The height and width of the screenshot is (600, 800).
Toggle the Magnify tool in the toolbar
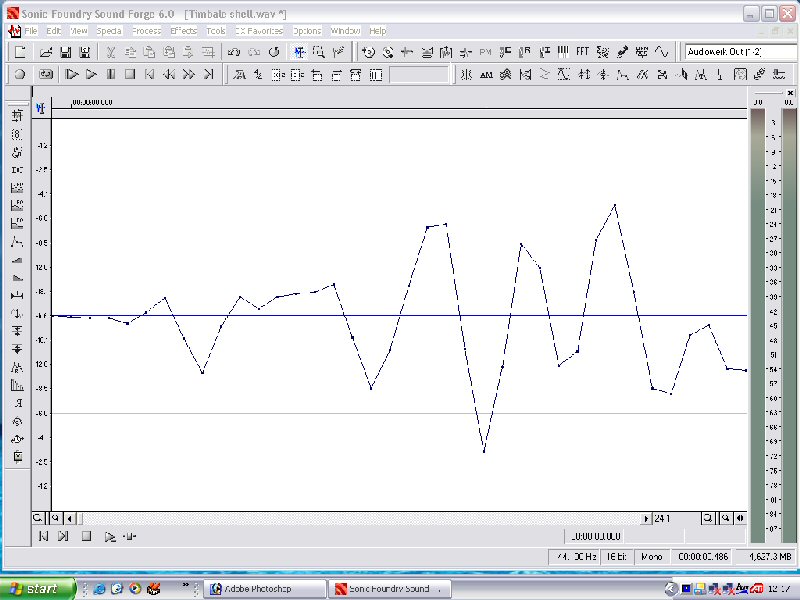click(318, 52)
